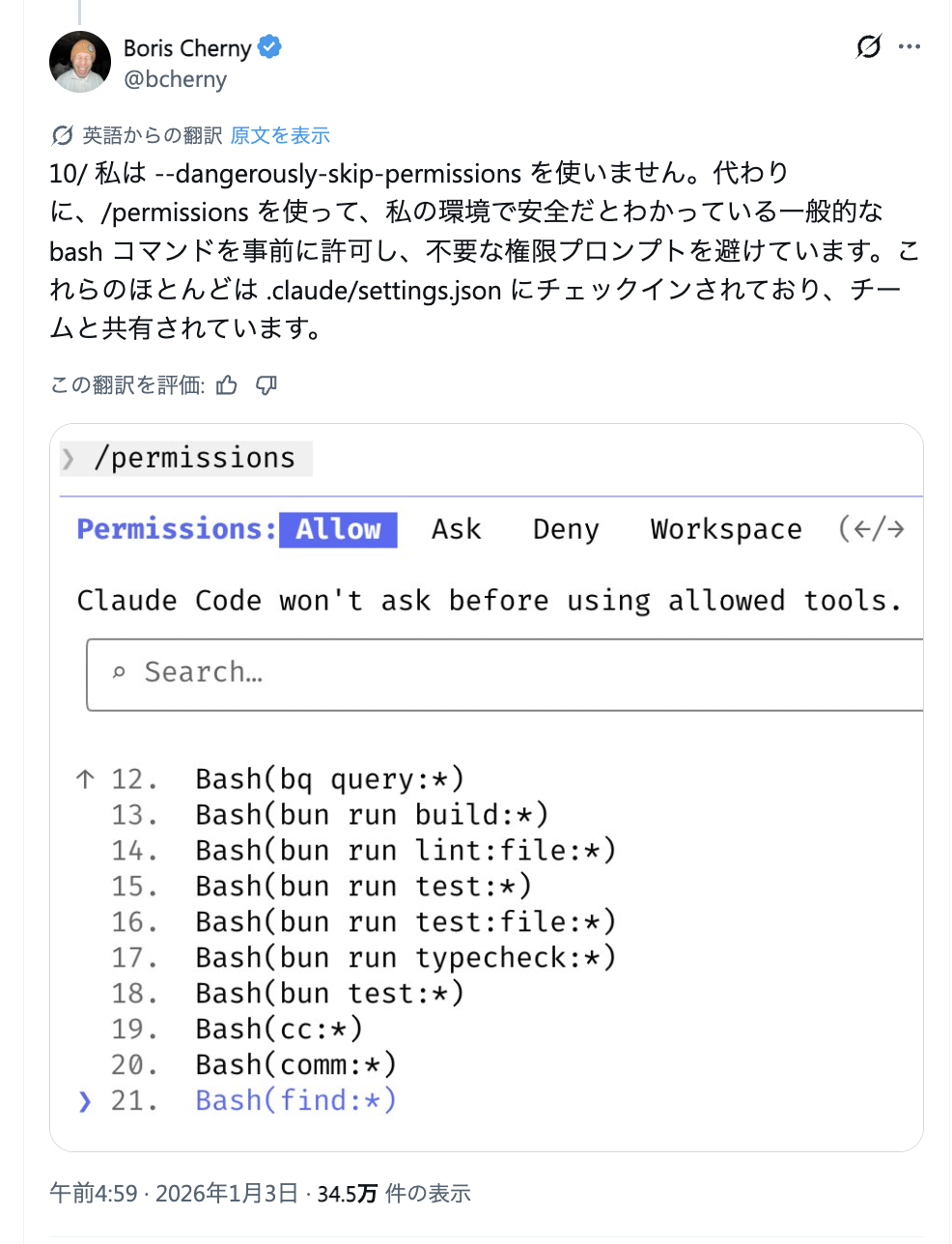952x1244 pixels.
Task: Click the translation icon before 英語からの翻訳
Action: tap(63, 135)
